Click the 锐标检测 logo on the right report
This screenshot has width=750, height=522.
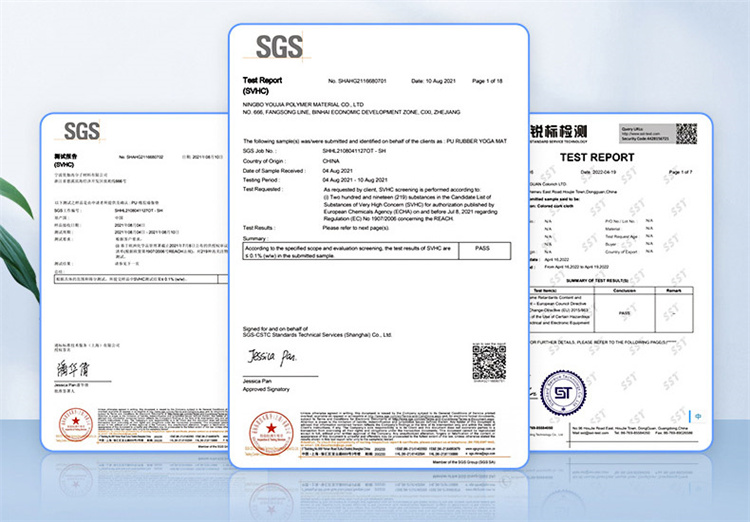[x=558, y=131]
